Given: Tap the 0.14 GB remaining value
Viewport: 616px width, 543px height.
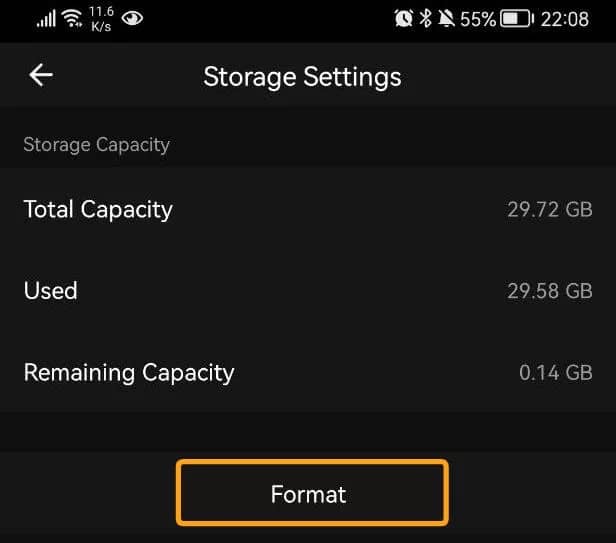Looking at the screenshot, I should coord(556,372).
